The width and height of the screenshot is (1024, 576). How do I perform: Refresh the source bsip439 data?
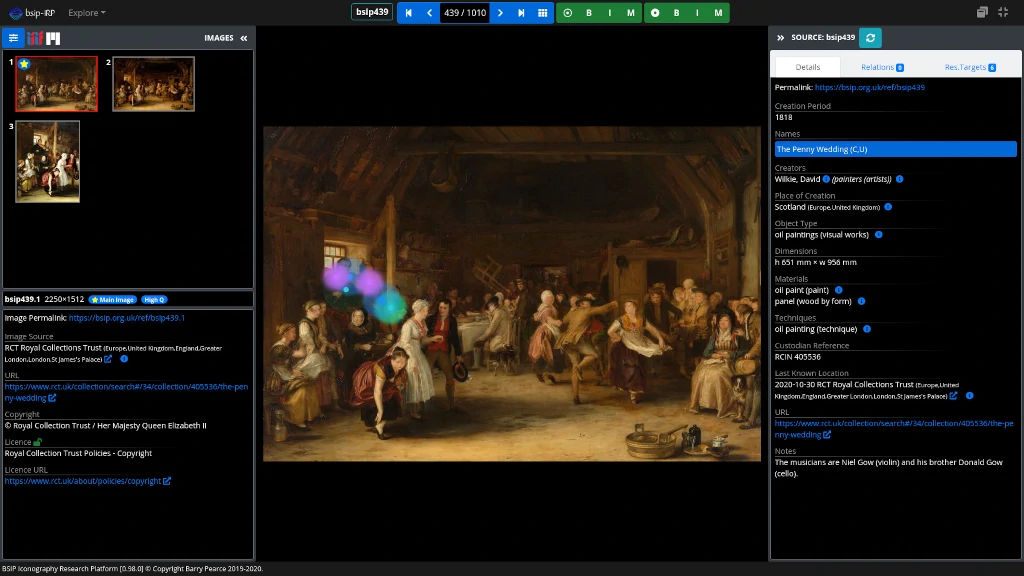(870, 38)
